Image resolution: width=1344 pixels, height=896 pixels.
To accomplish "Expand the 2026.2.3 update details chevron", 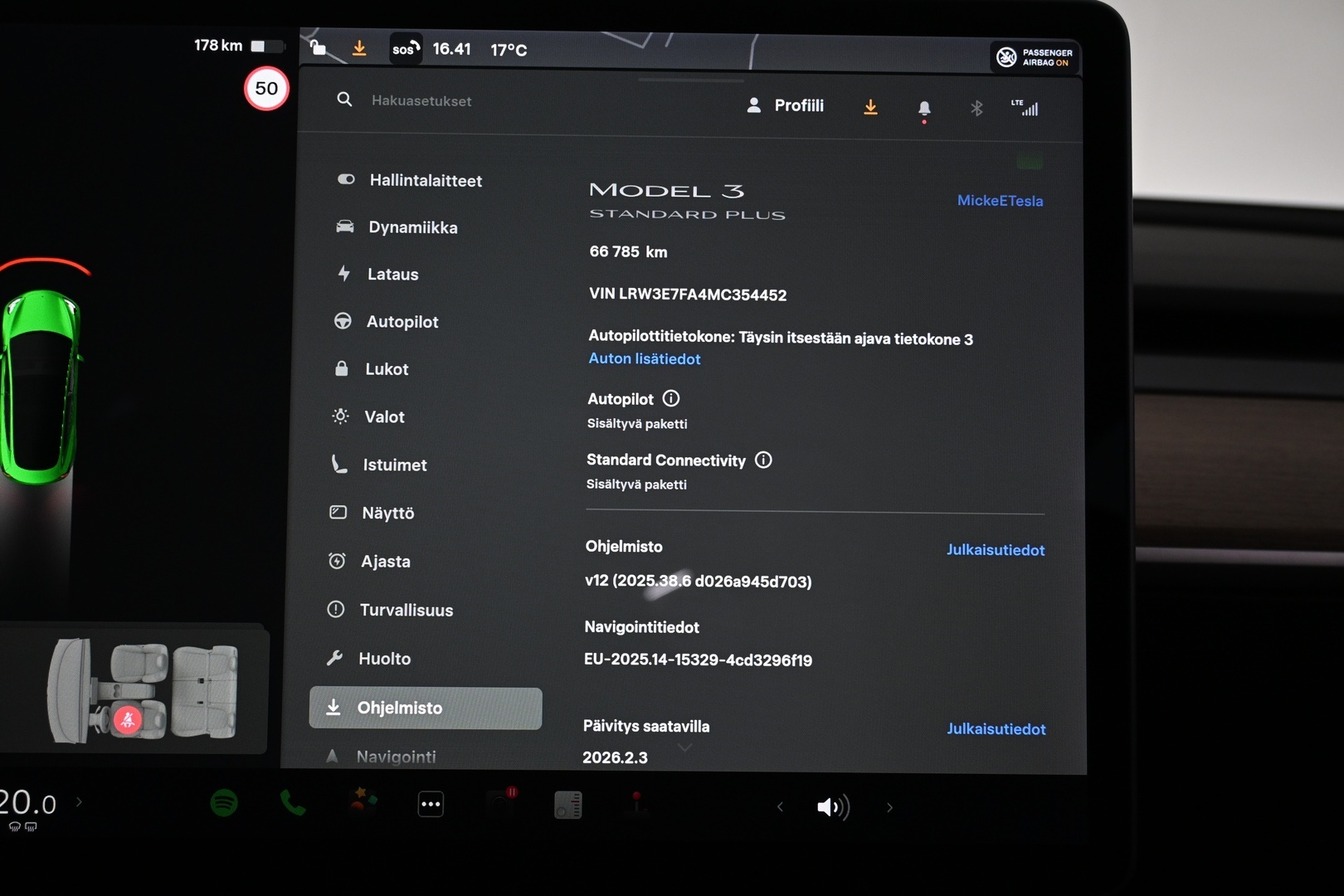I will [x=684, y=747].
